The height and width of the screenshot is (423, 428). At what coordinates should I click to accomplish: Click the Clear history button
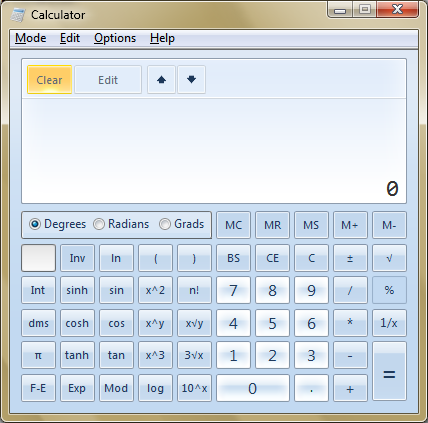[49, 80]
